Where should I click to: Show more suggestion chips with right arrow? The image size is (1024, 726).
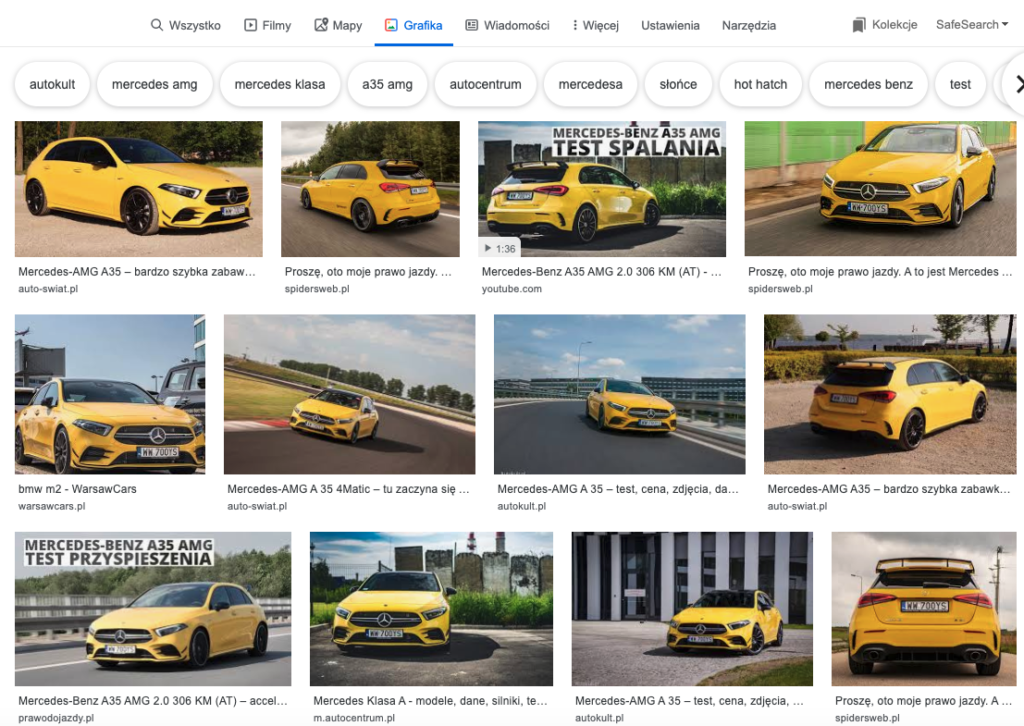(1017, 84)
